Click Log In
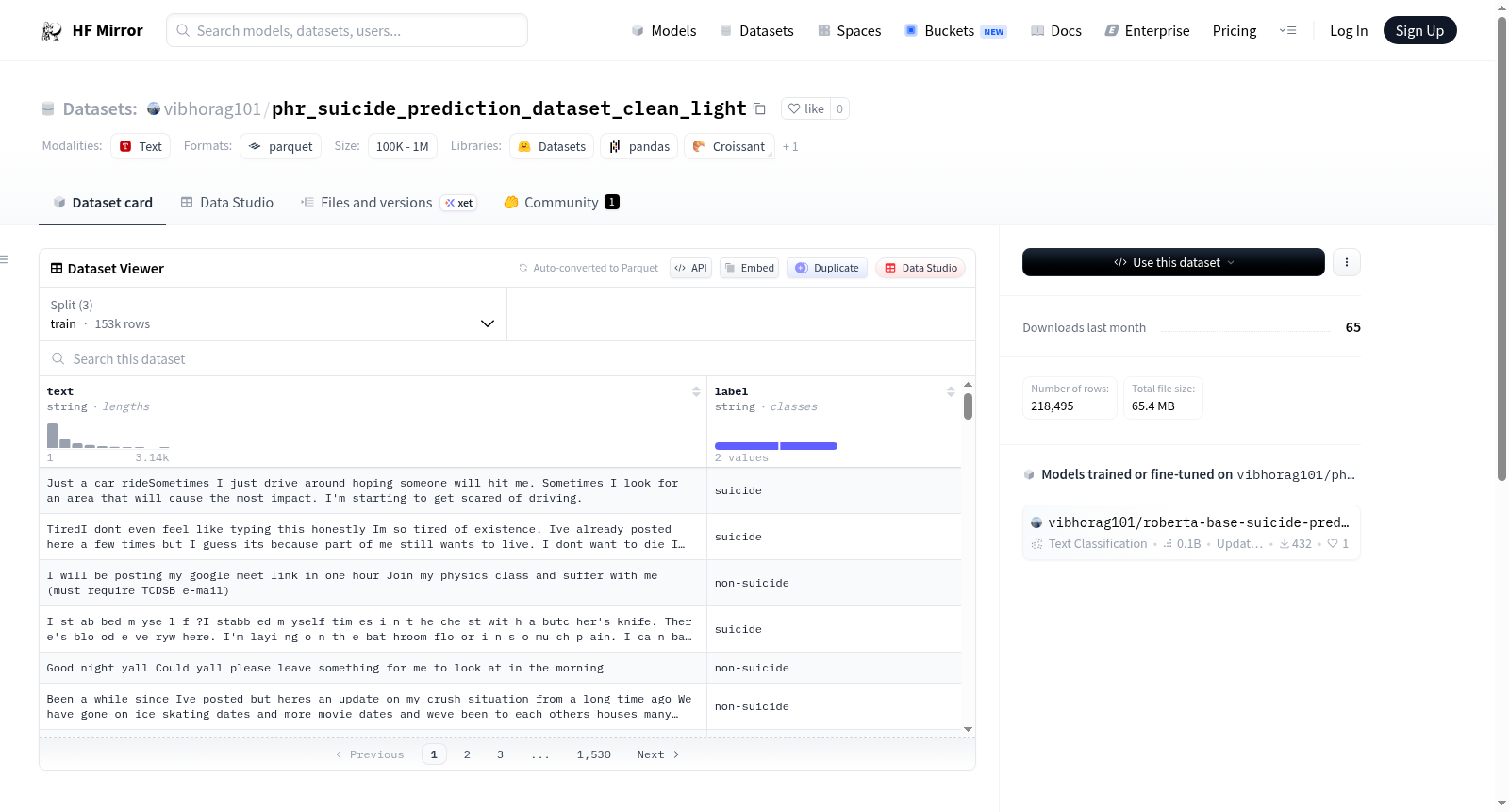1509x812 pixels. pyautogui.click(x=1349, y=30)
